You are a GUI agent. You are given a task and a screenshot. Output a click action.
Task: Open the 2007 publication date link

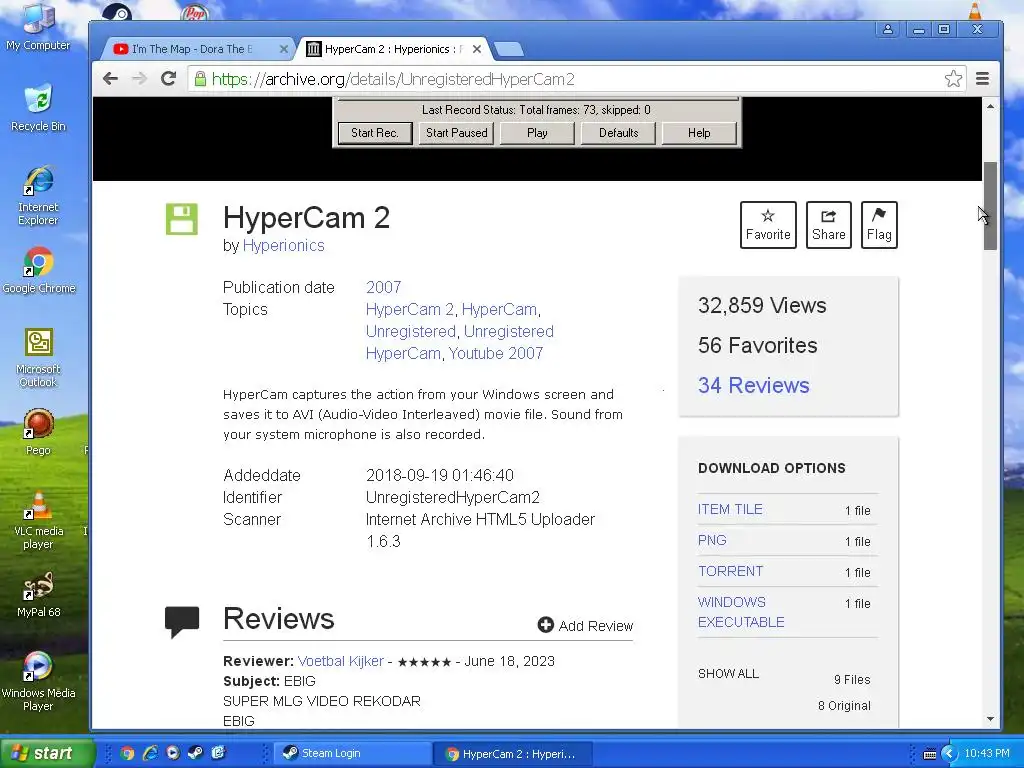point(383,287)
